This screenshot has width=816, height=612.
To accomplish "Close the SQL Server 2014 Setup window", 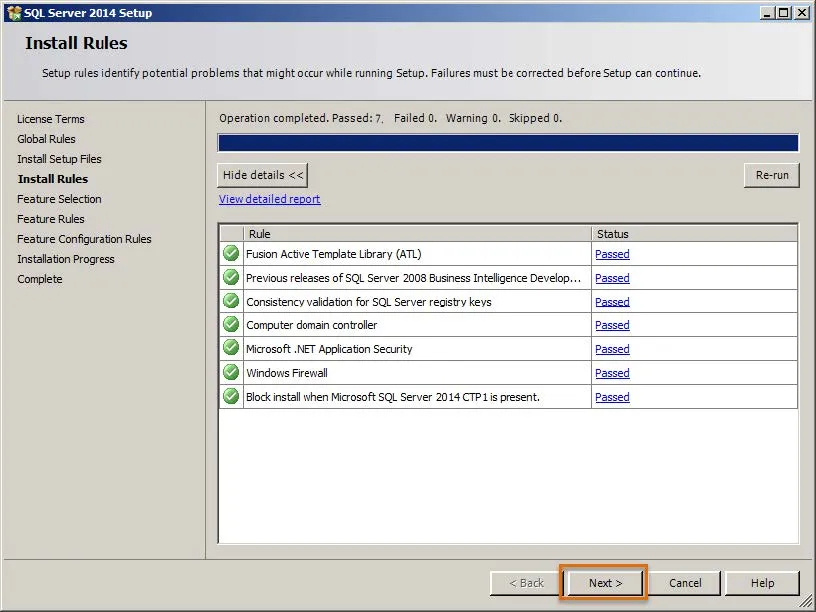I will [x=802, y=13].
